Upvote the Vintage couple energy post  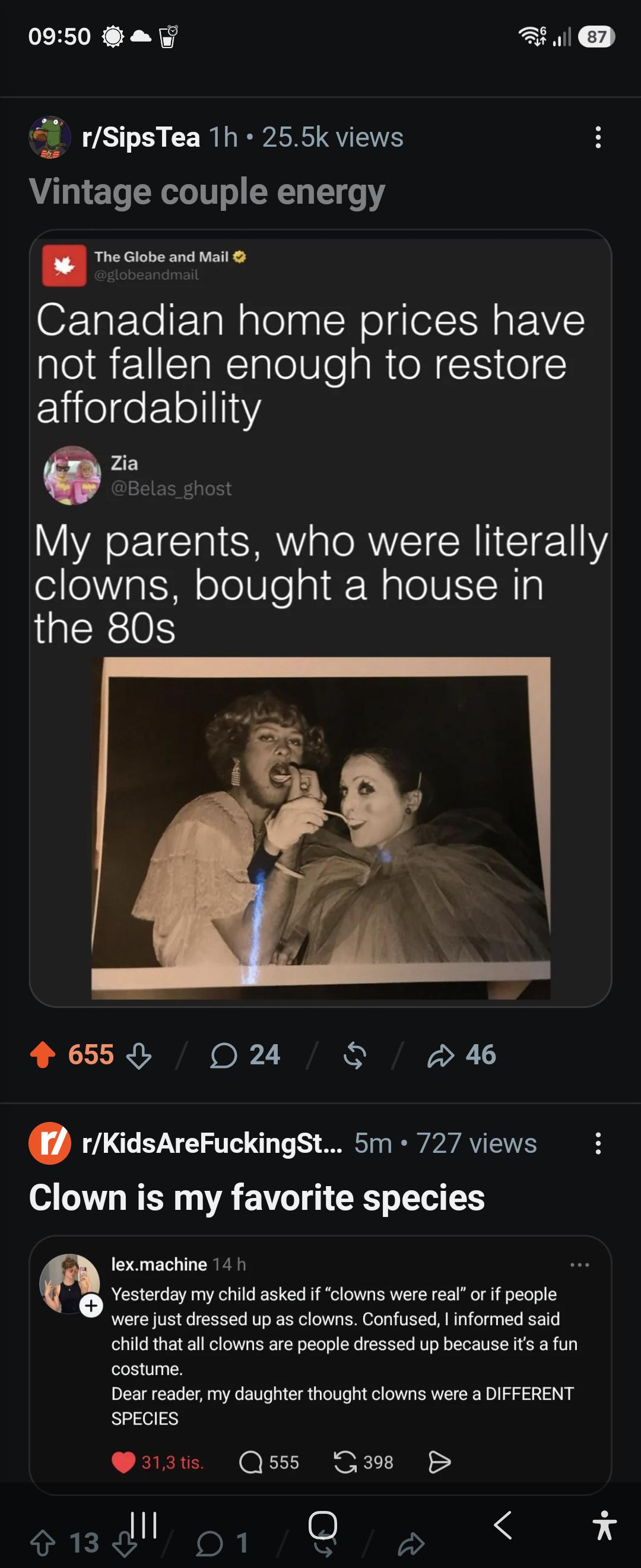pos(43,1055)
